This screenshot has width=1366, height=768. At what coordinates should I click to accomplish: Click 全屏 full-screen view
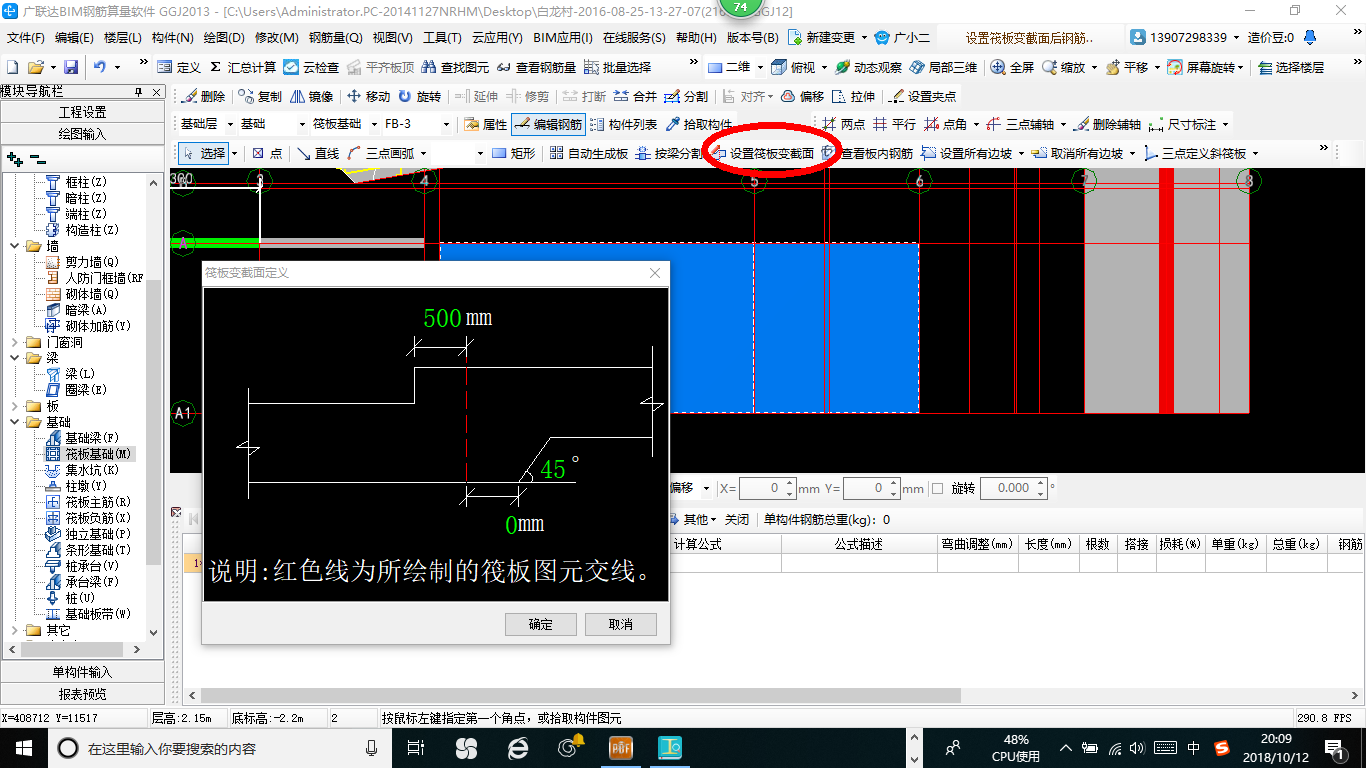click(x=1012, y=67)
